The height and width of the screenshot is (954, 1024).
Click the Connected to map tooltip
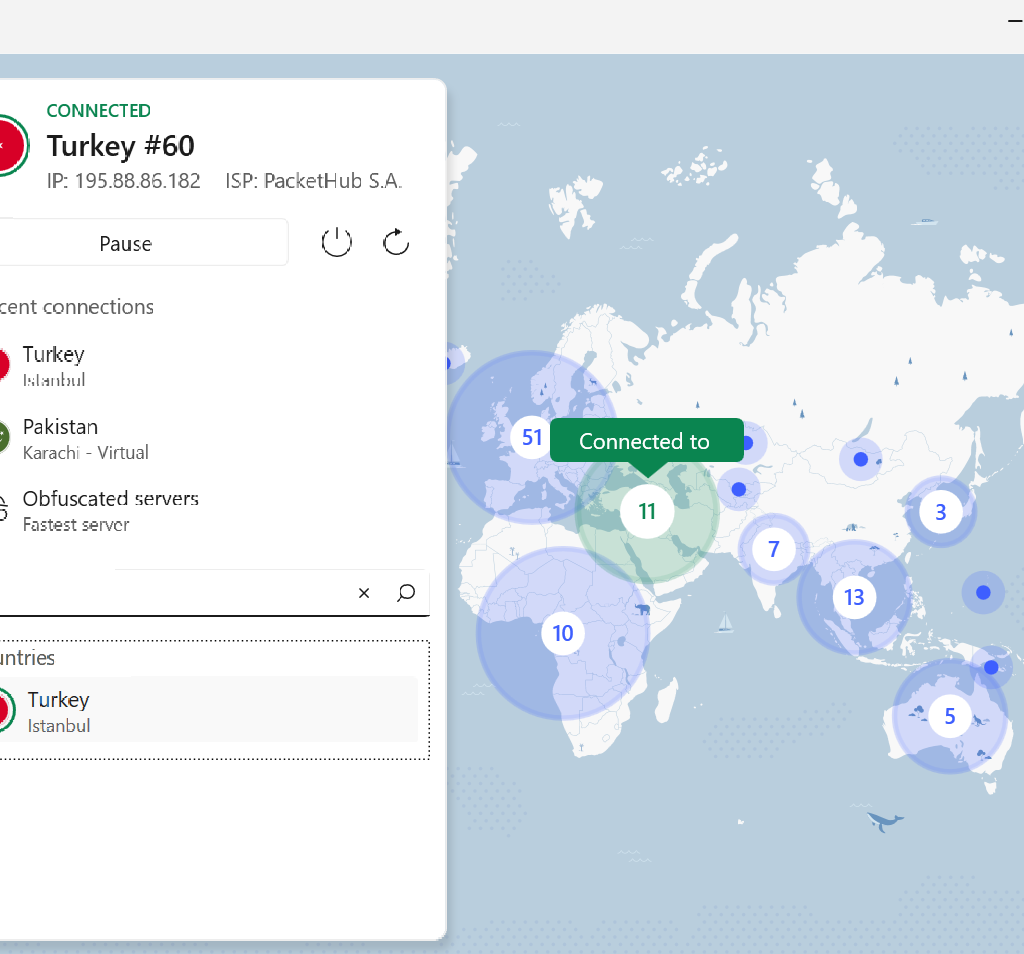(x=647, y=441)
